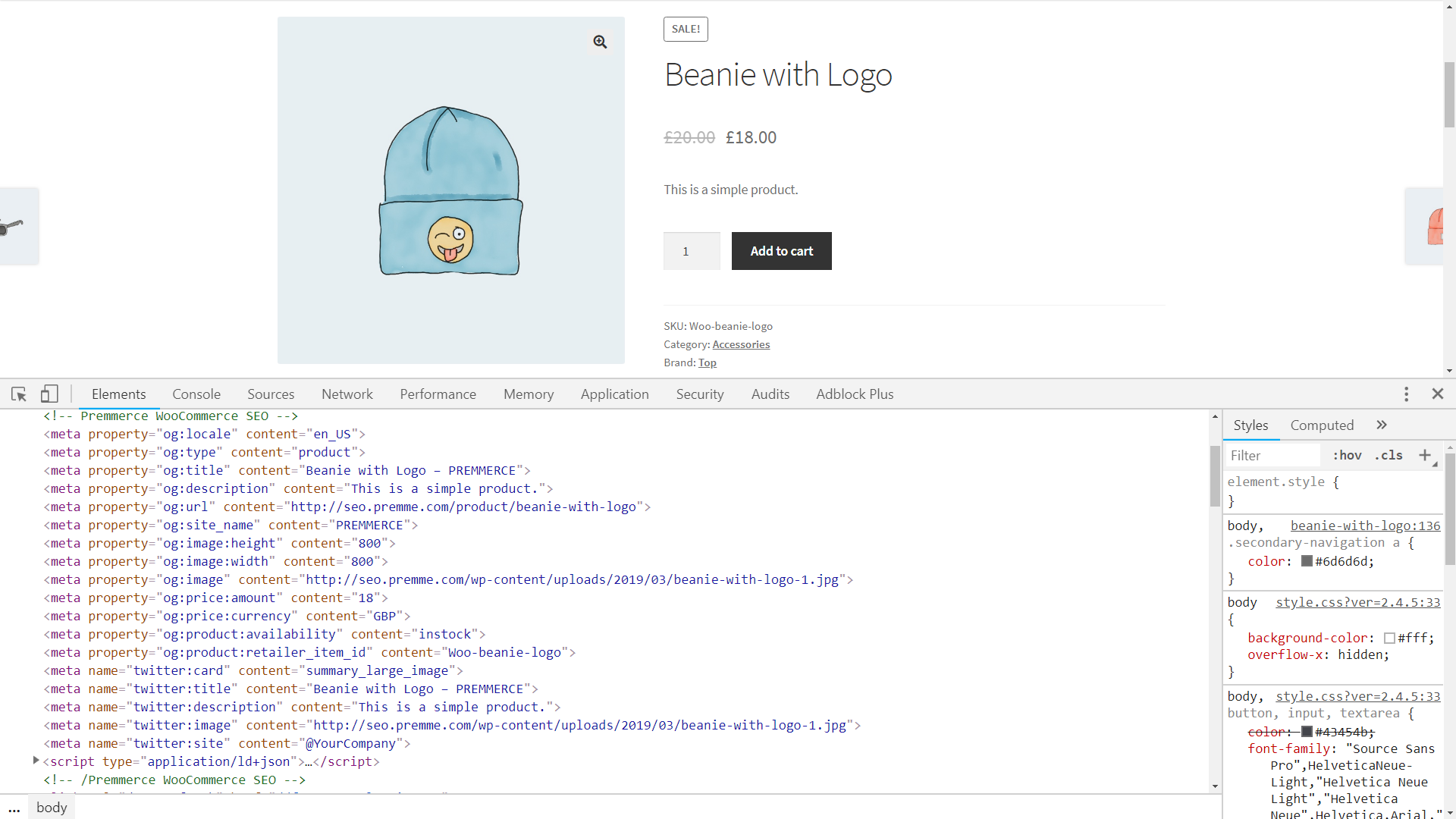Click the Premmerce WooCommerce SEO opening comment

[x=171, y=416]
